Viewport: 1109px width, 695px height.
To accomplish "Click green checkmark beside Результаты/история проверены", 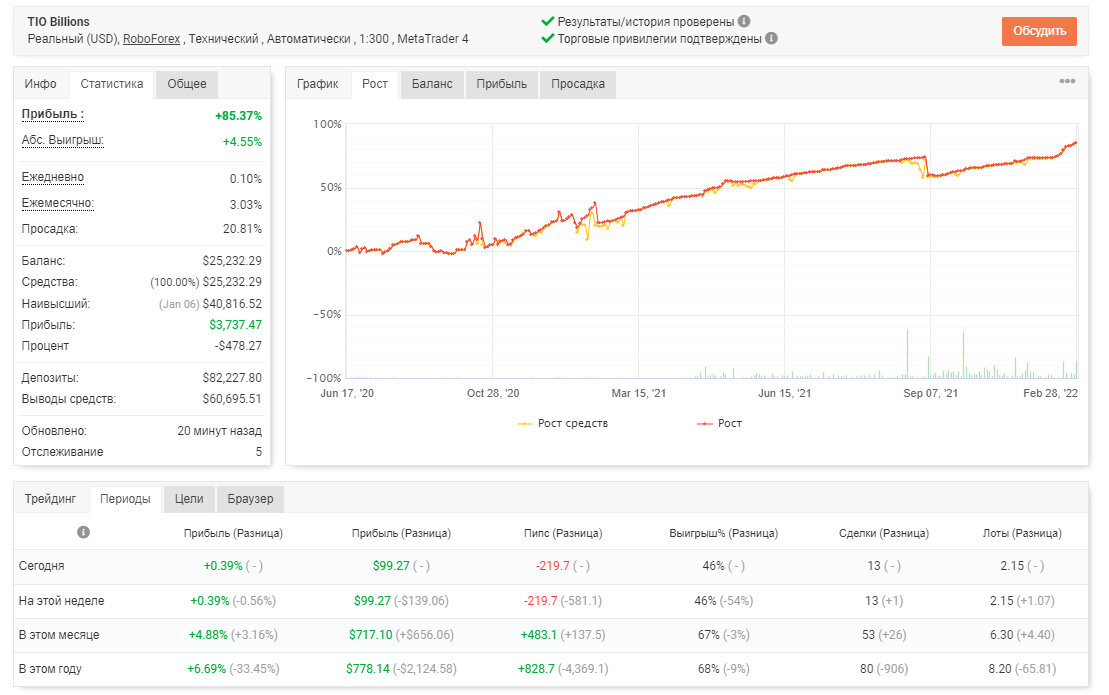I will (547, 21).
